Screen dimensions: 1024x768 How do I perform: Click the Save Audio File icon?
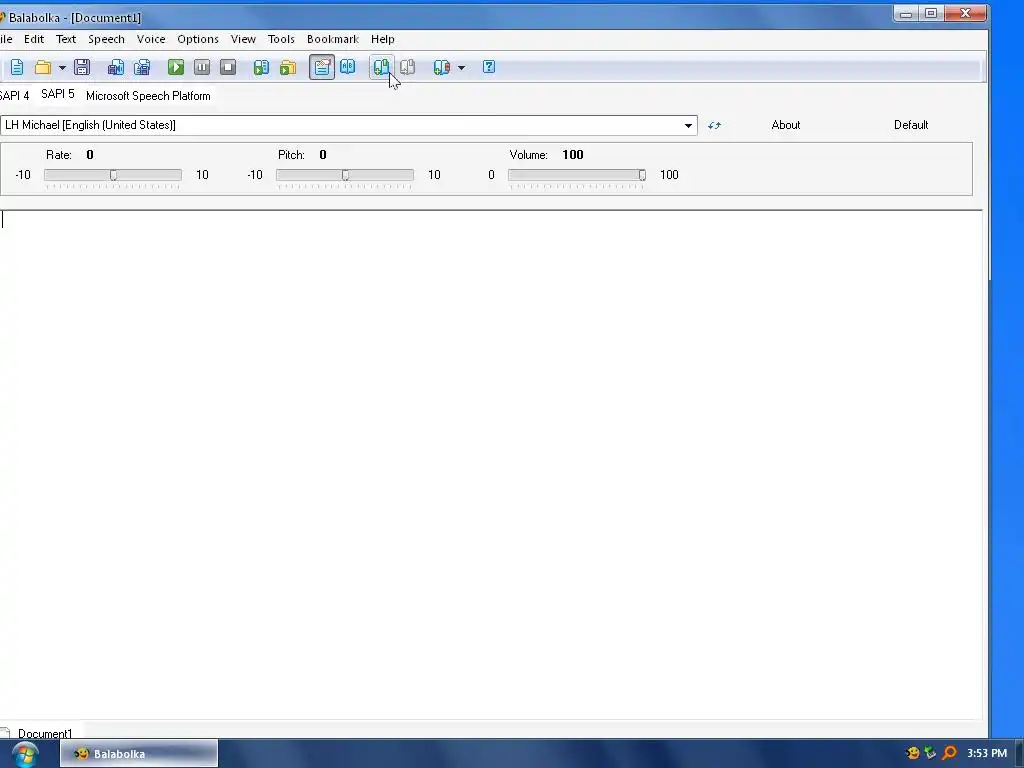coord(116,67)
